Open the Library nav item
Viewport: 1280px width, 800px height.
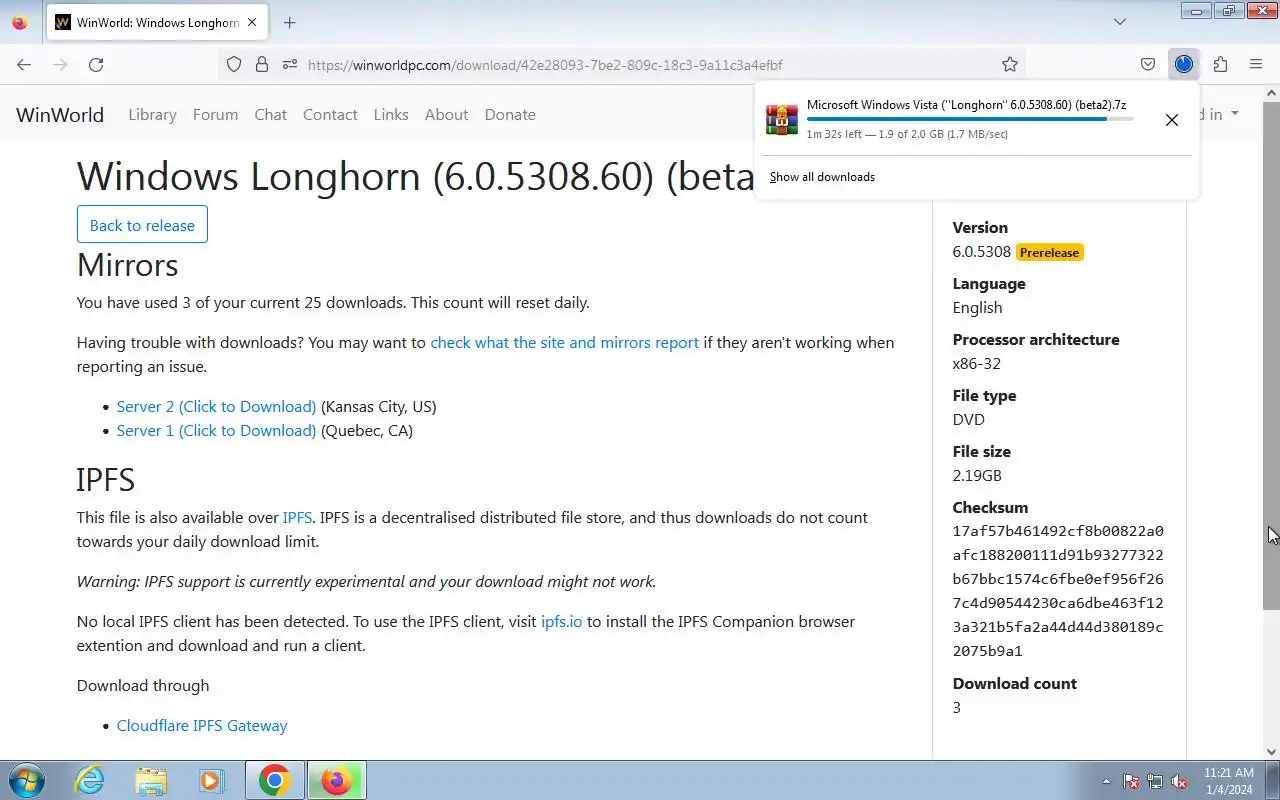point(152,115)
